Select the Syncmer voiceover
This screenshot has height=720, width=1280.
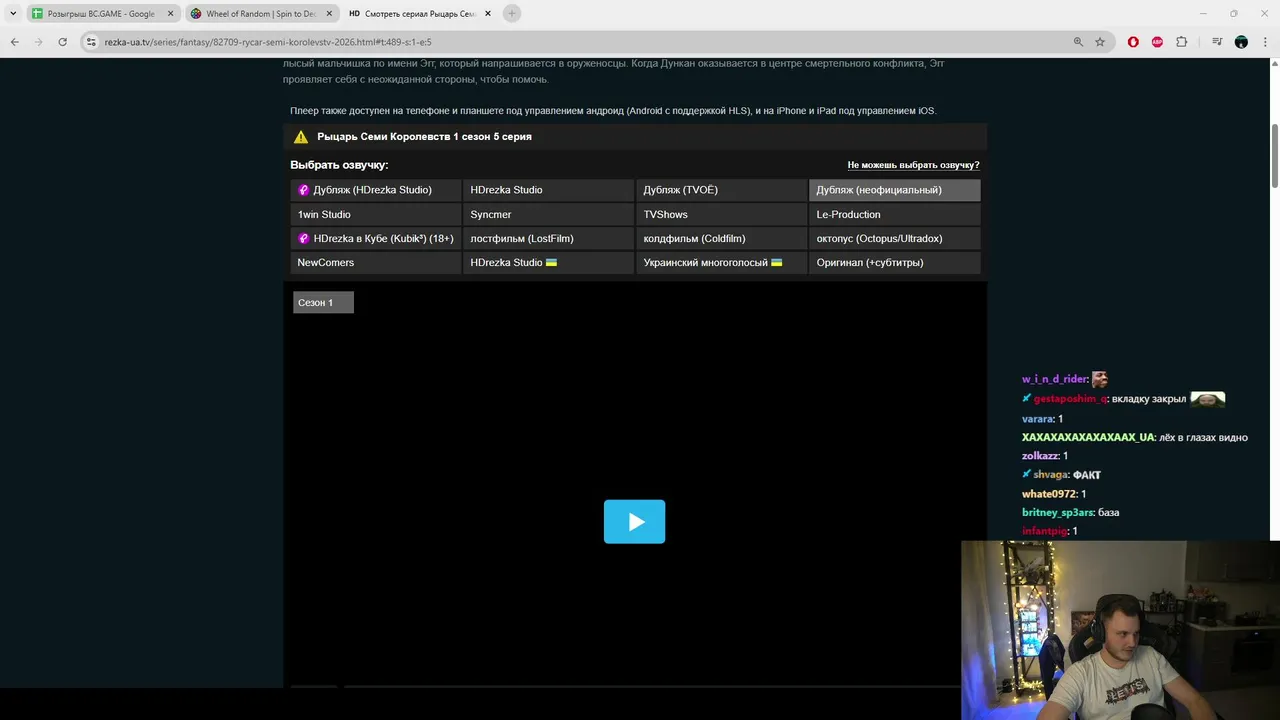[x=548, y=214]
